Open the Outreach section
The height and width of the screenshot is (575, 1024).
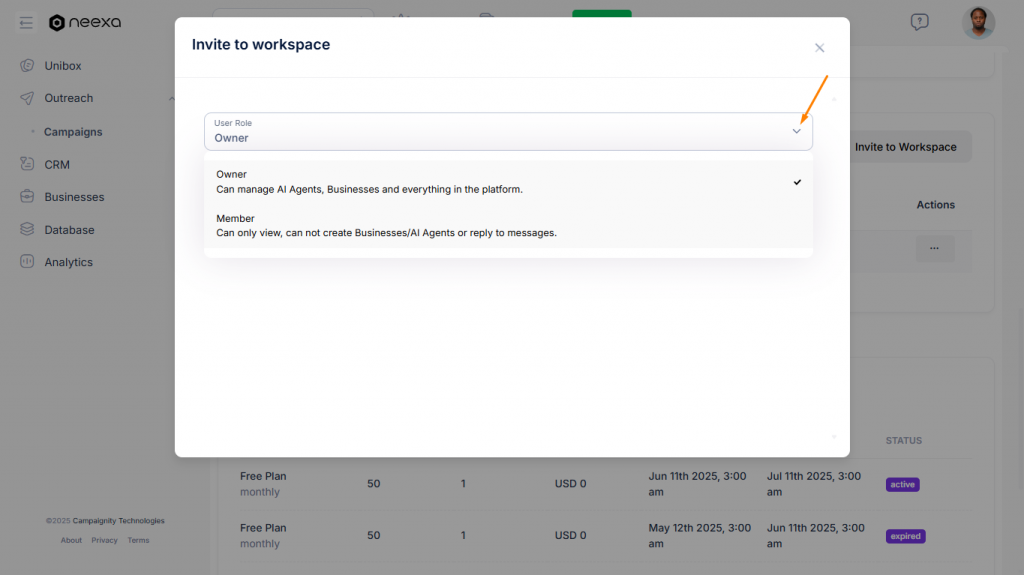(x=69, y=98)
